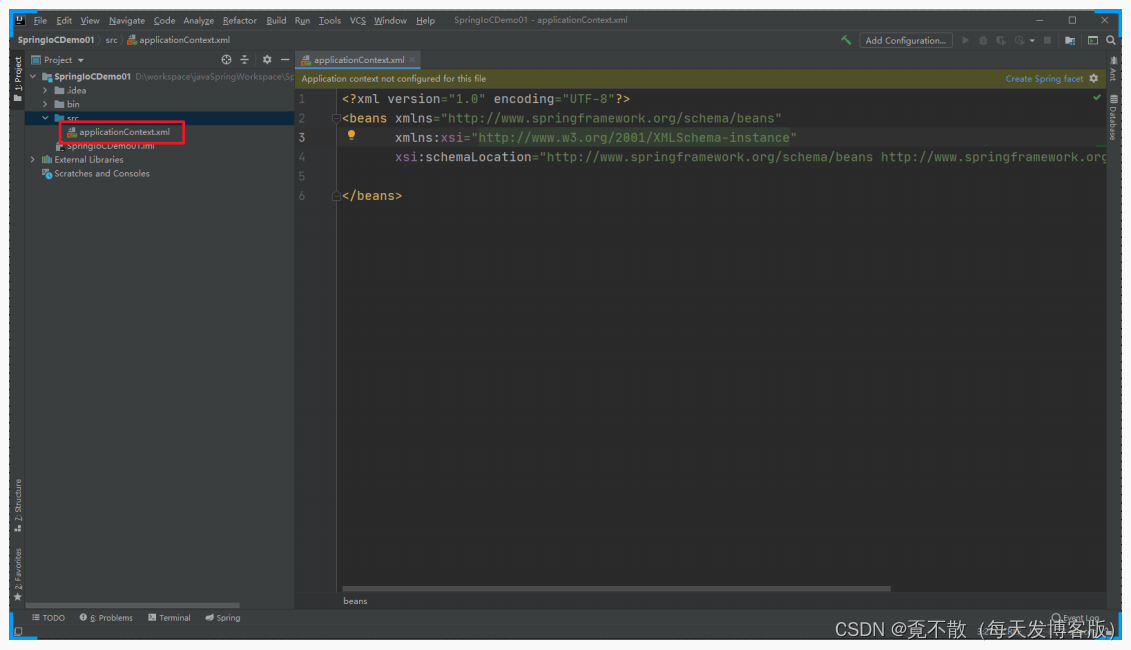Click the Build hammer icon in toolbar

coord(846,40)
